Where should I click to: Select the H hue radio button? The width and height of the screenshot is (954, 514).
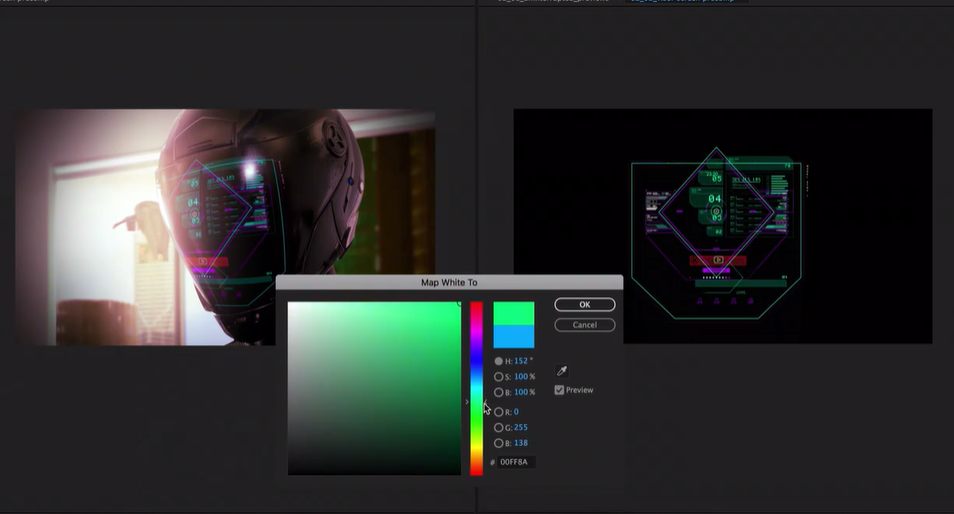click(498, 361)
